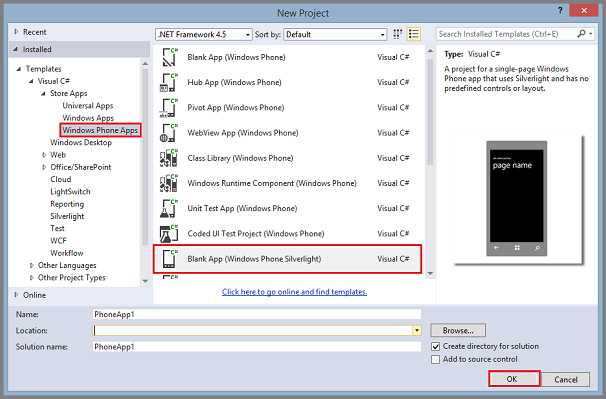Switch to small icons view
Viewport: 606px width, 399px height.
tap(397, 34)
